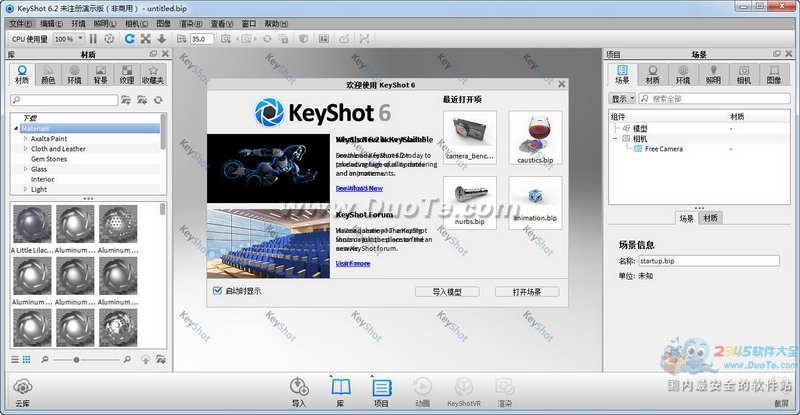Expand the Light folder
Viewport: 800px width, 415px height.
click(x=26, y=189)
